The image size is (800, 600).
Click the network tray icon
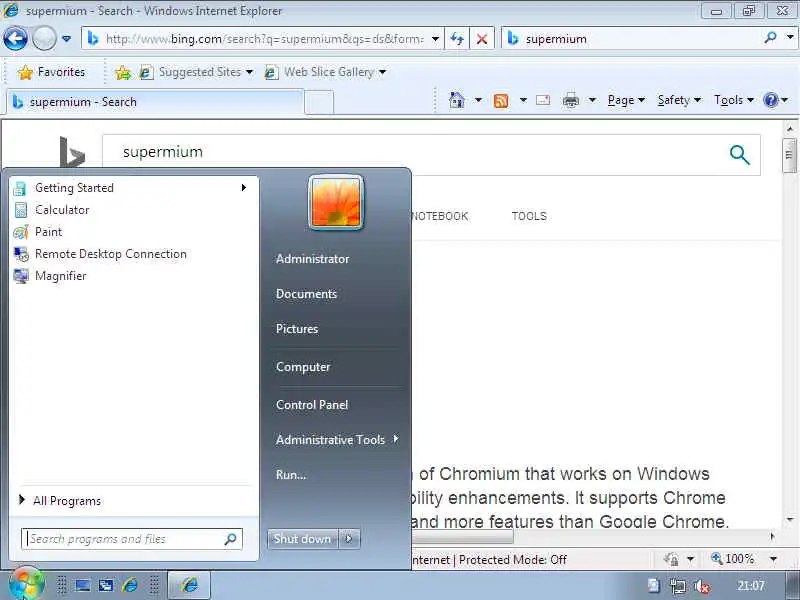(678, 586)
